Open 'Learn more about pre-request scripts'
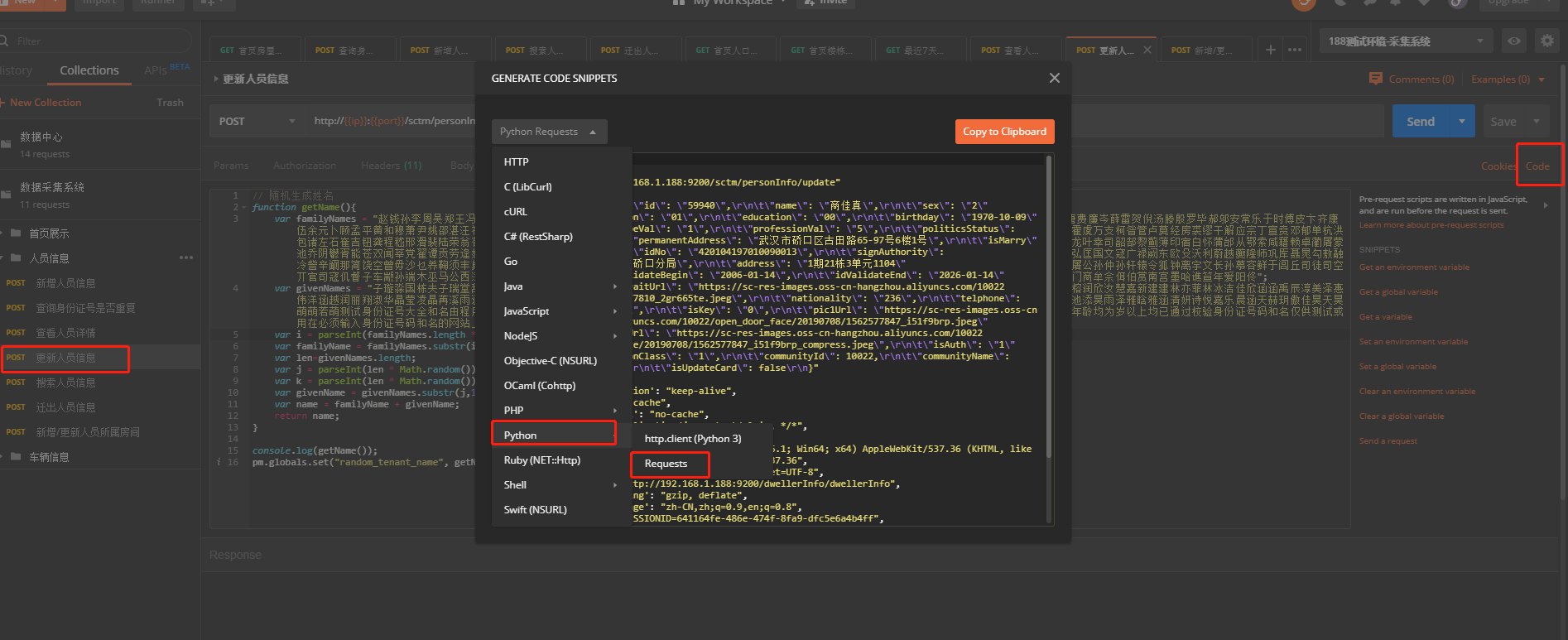 1431,225
